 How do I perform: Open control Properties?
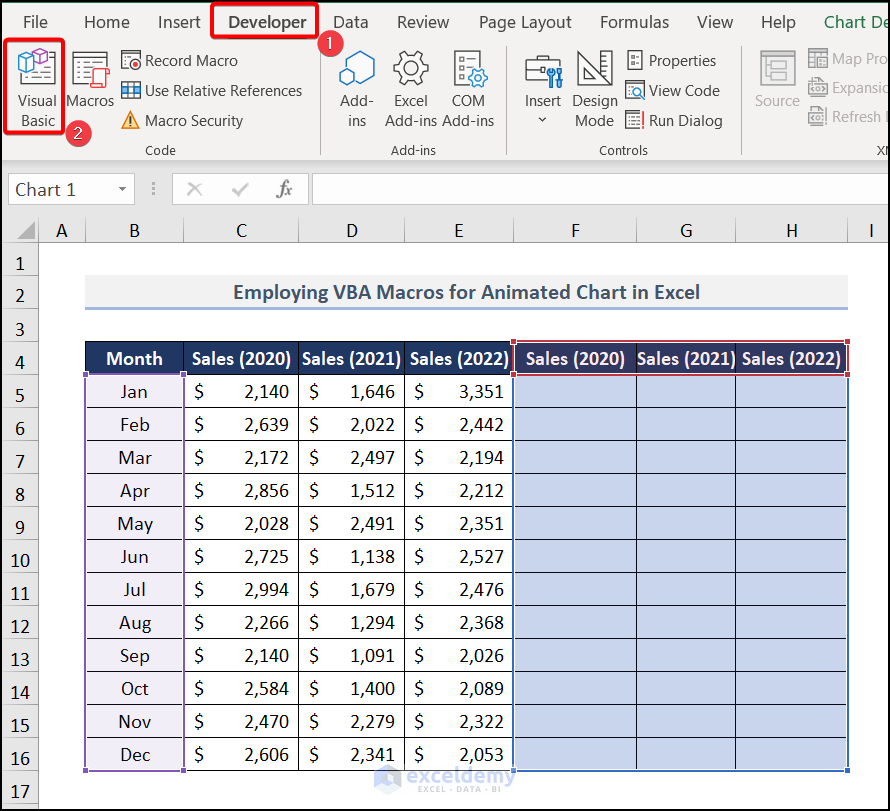(672, 61)
